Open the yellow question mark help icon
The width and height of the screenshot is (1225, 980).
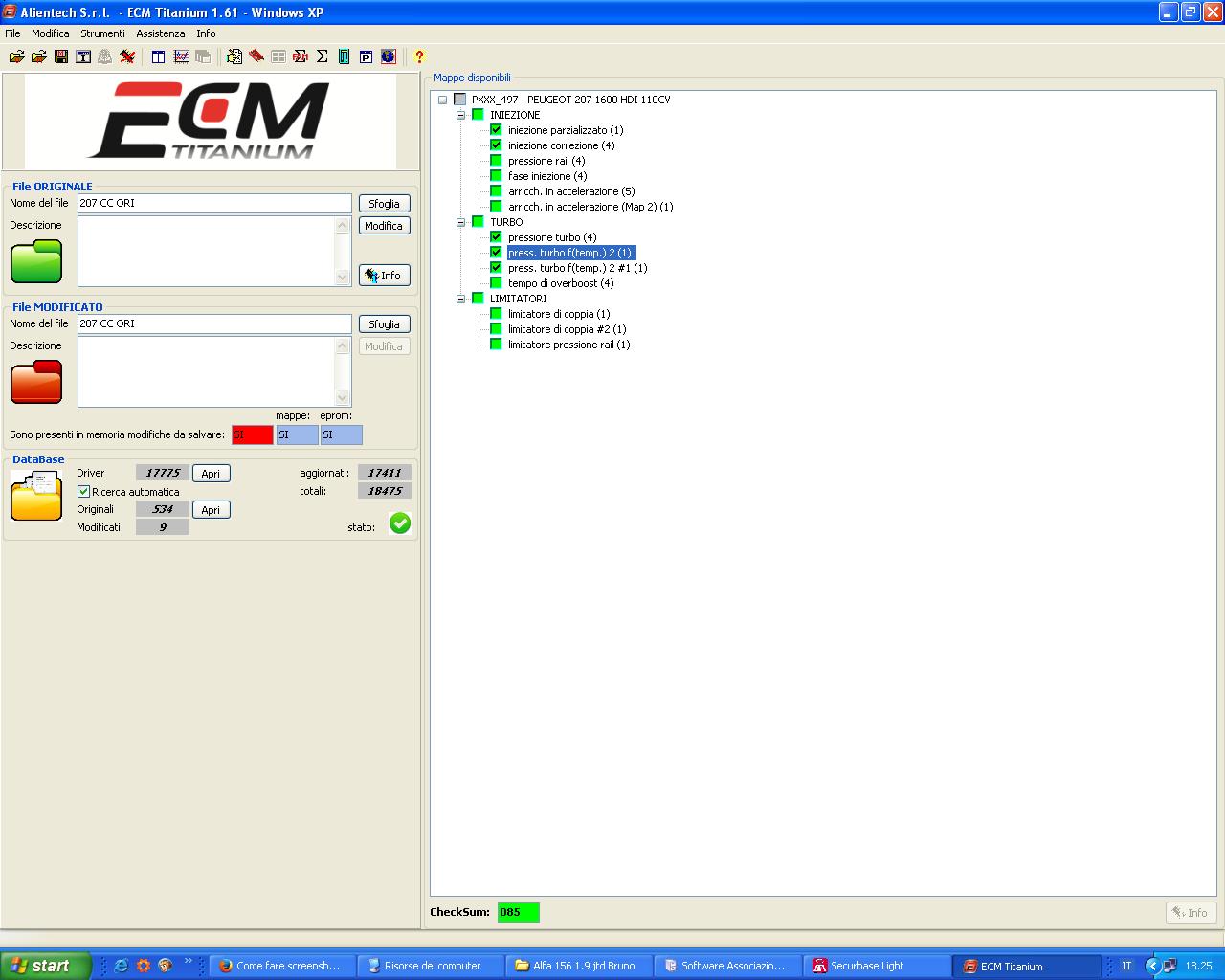coord(418,57)
